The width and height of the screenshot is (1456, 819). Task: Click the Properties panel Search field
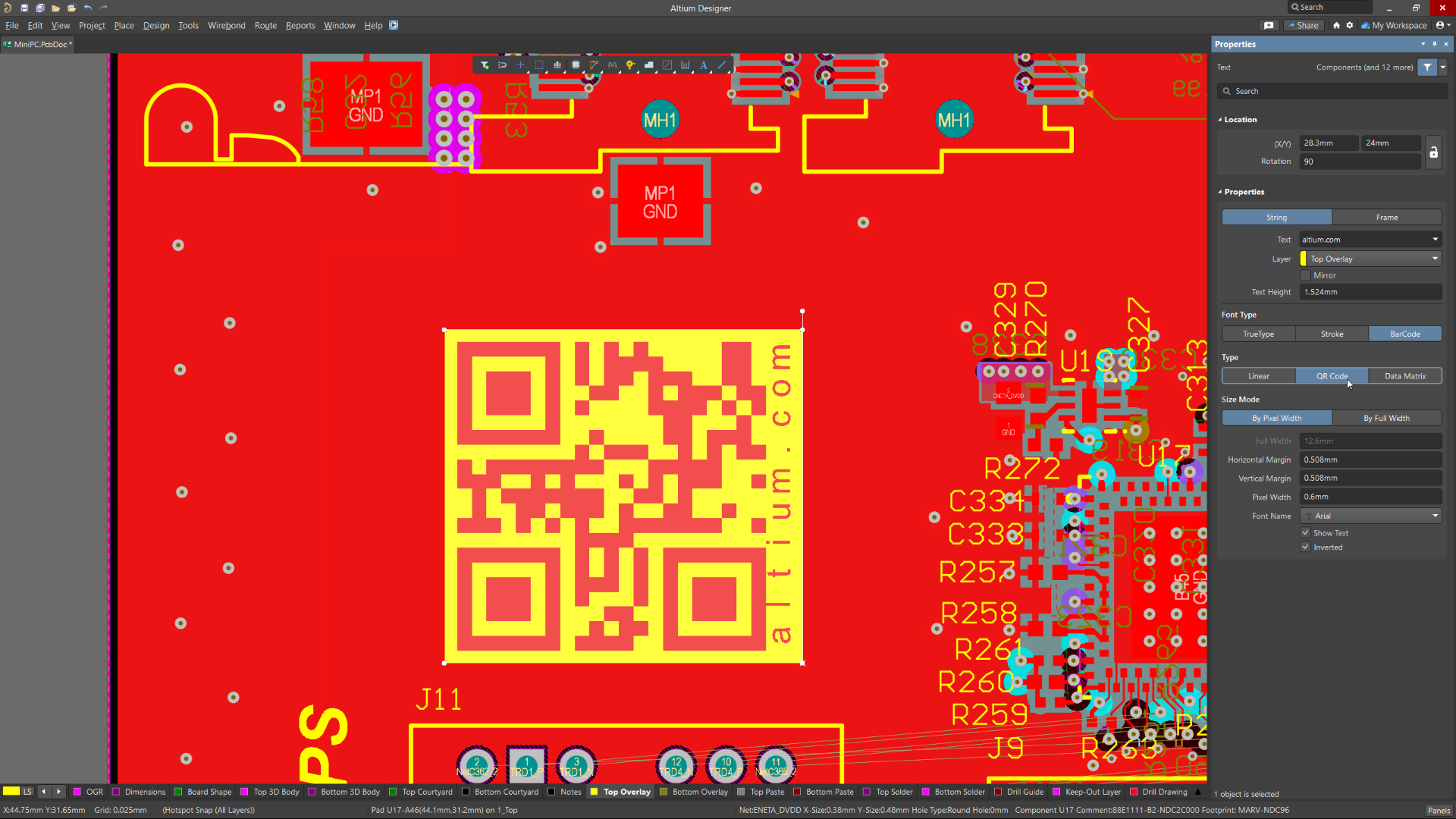click(x=1332, y=92)
